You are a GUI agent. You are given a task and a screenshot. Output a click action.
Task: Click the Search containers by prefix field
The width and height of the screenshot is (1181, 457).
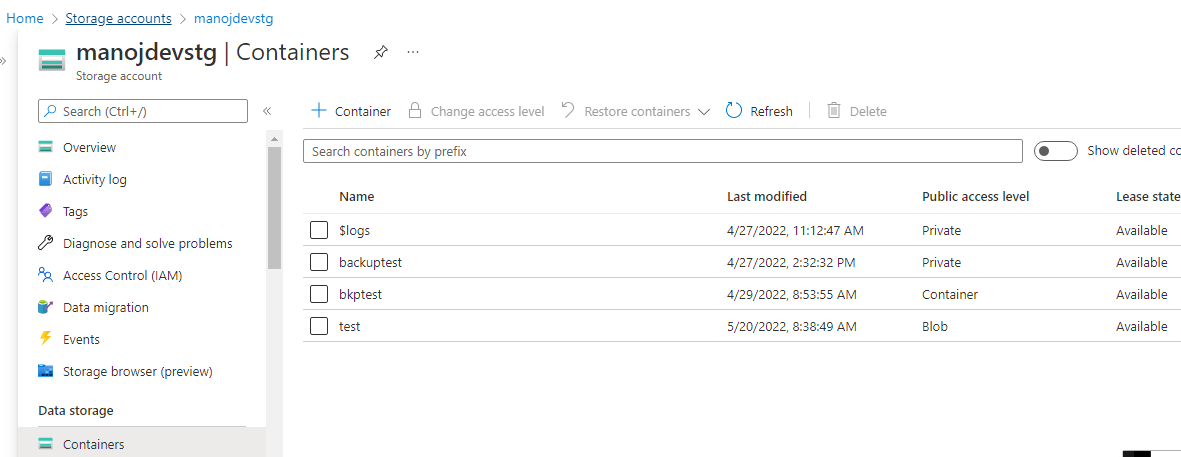coord(662,152)
